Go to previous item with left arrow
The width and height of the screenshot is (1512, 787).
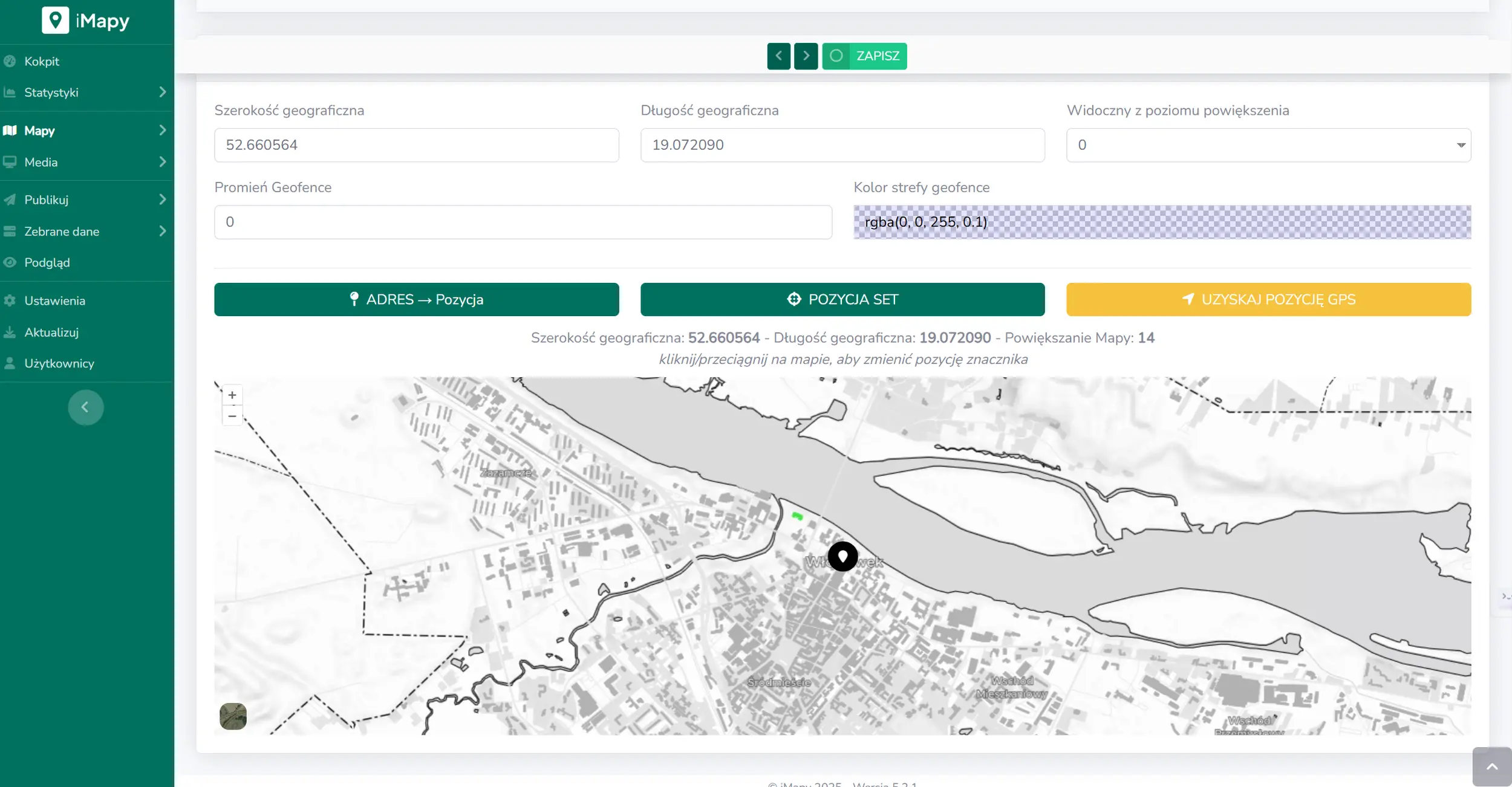tap(778, 56)
